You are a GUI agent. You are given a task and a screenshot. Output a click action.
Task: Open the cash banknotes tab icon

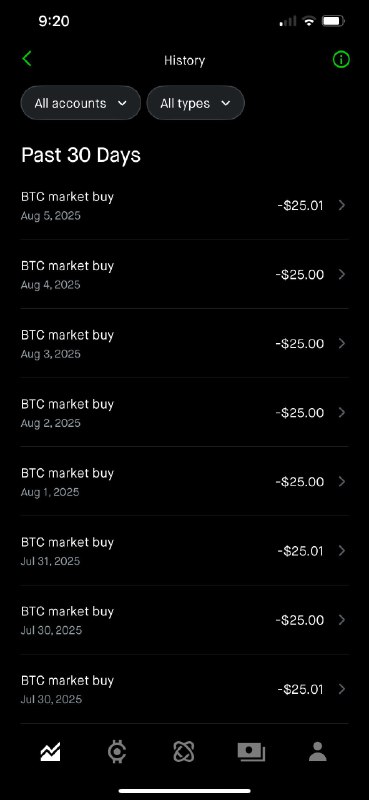(251, 752)
